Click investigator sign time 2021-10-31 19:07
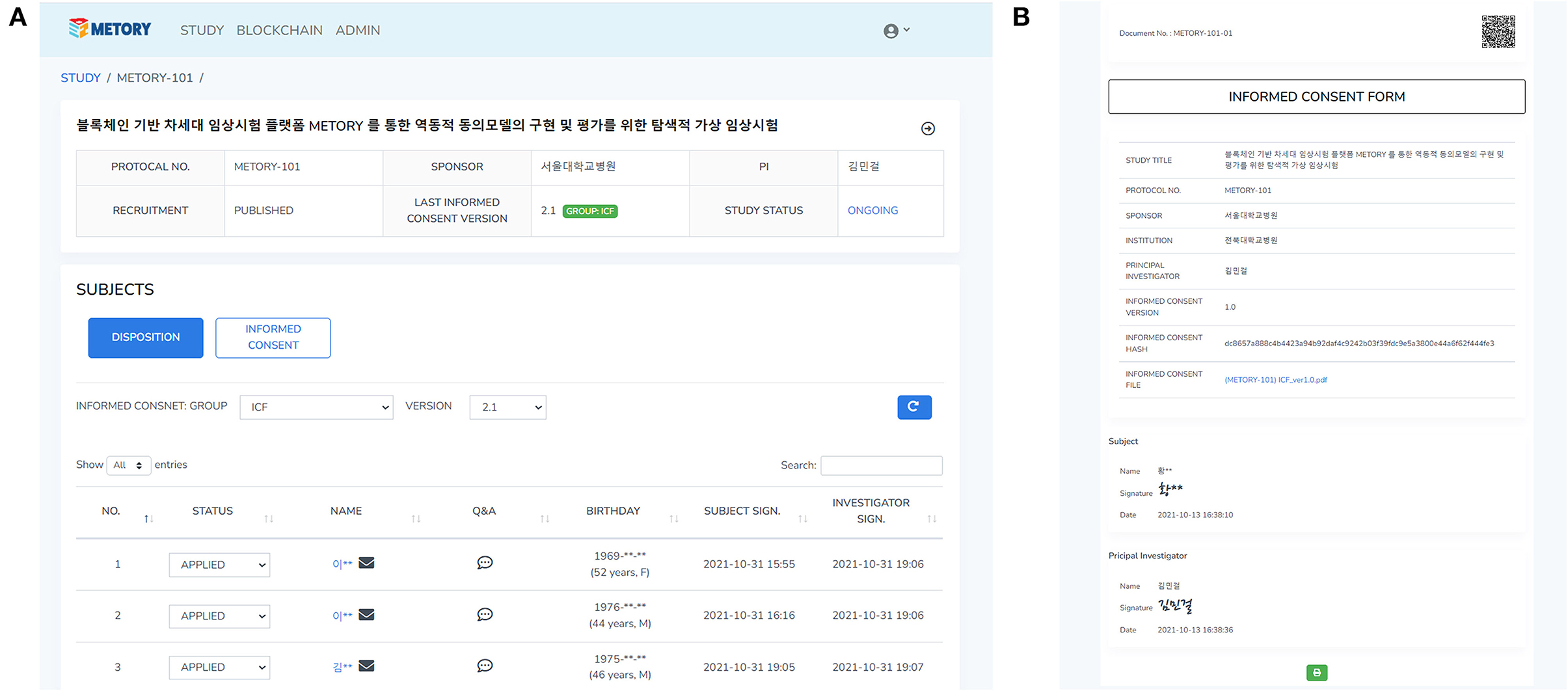The width and height of the screenshot is (1568, 691). click(x=878, y=667)
